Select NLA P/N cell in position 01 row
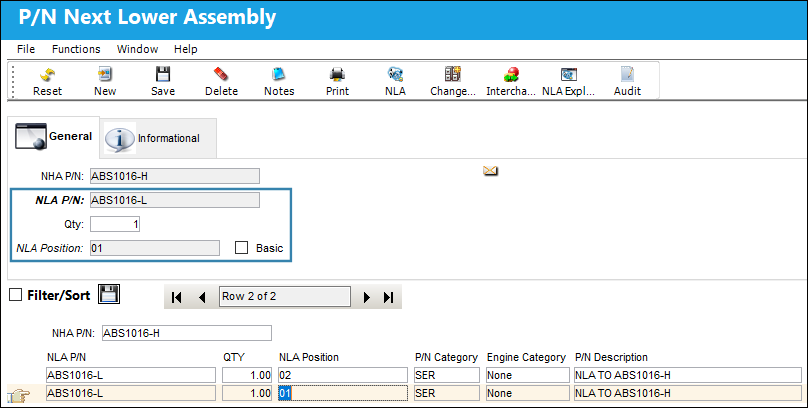Image resolution: width=808 pixels, height=408 pixels. tap(131, 393)
